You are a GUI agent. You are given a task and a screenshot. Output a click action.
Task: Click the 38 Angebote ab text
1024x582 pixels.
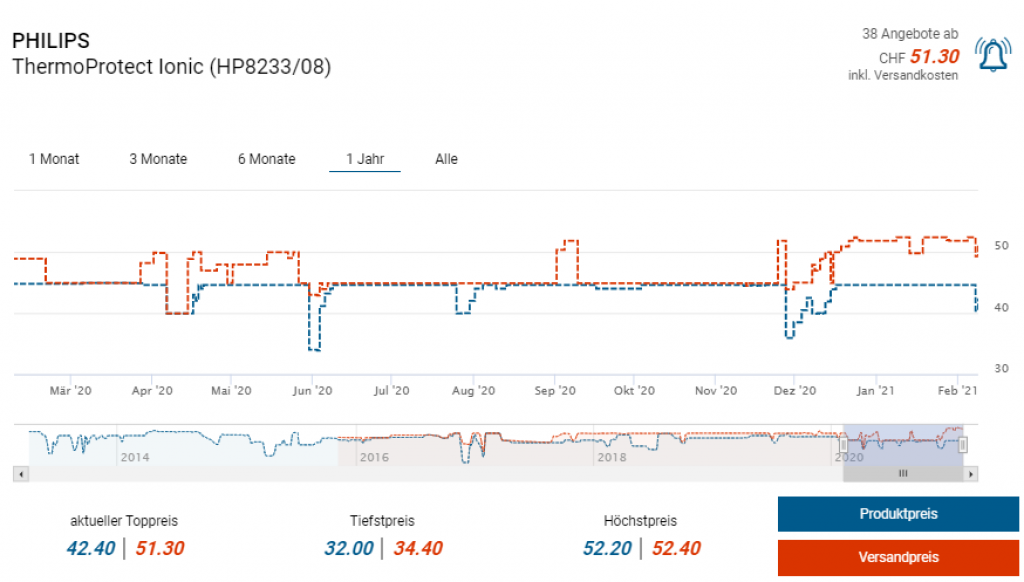coord(910,34)
